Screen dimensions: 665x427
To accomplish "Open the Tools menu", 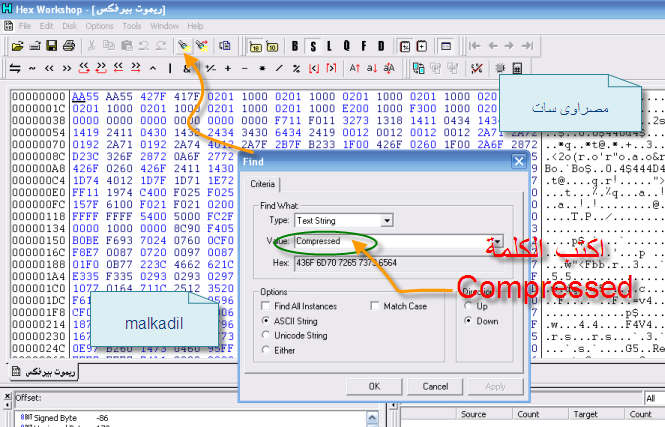I will click(131, 26).
